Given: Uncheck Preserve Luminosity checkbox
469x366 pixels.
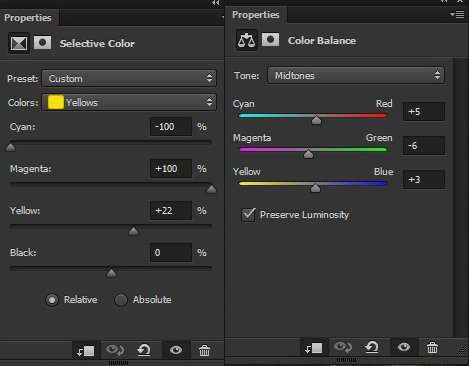Looking at the screenshot, I should tap(248, 215).
